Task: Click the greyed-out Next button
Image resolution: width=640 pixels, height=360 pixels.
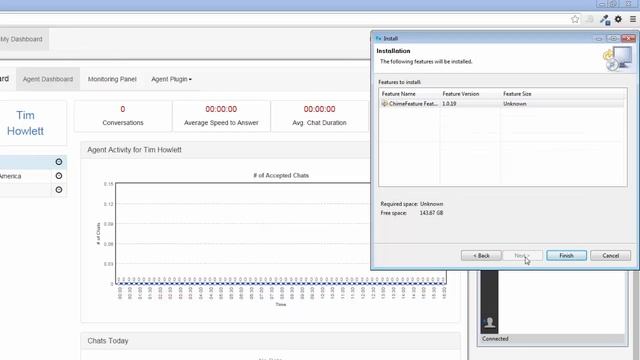Action: tap(522, 256)
